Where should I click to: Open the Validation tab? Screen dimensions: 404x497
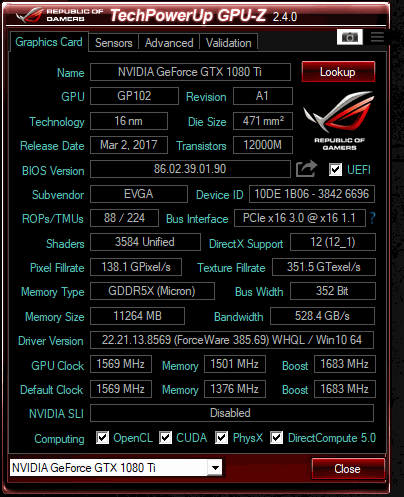229,43
